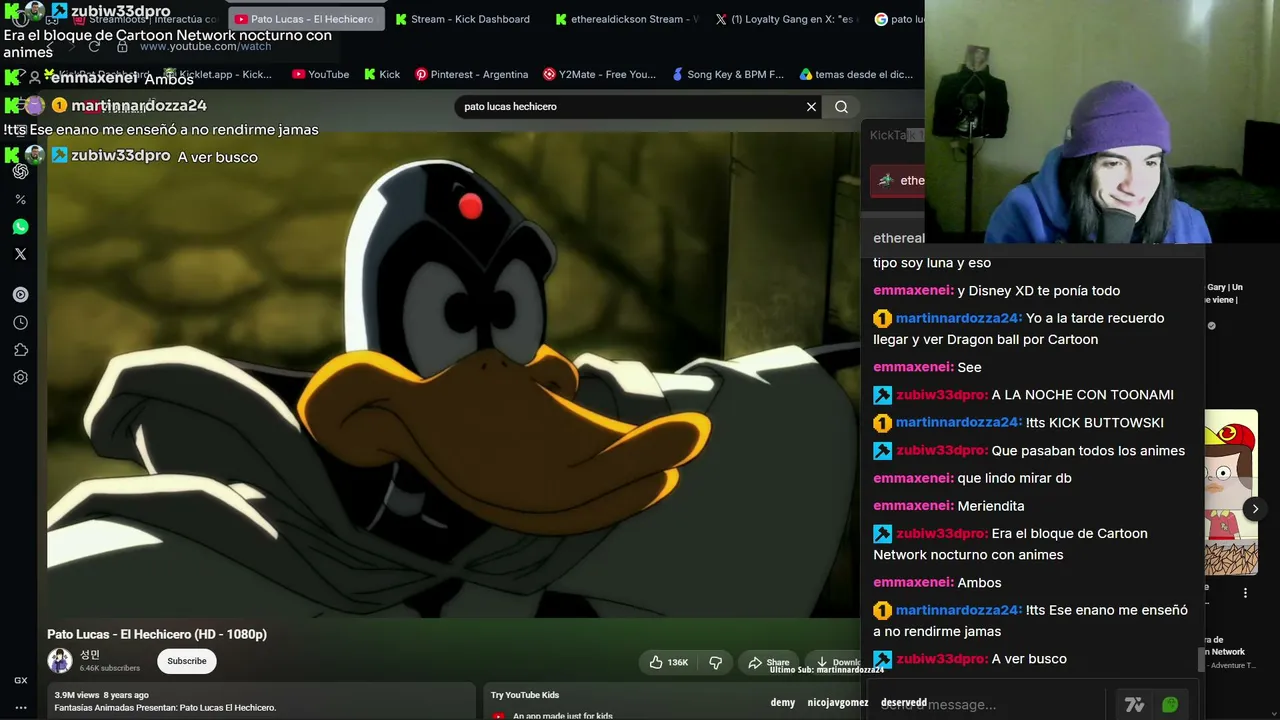This screenshot has width=1280, height=720.
Task: Clear the YouTube search text with X
Action: [x=811, y=107]
